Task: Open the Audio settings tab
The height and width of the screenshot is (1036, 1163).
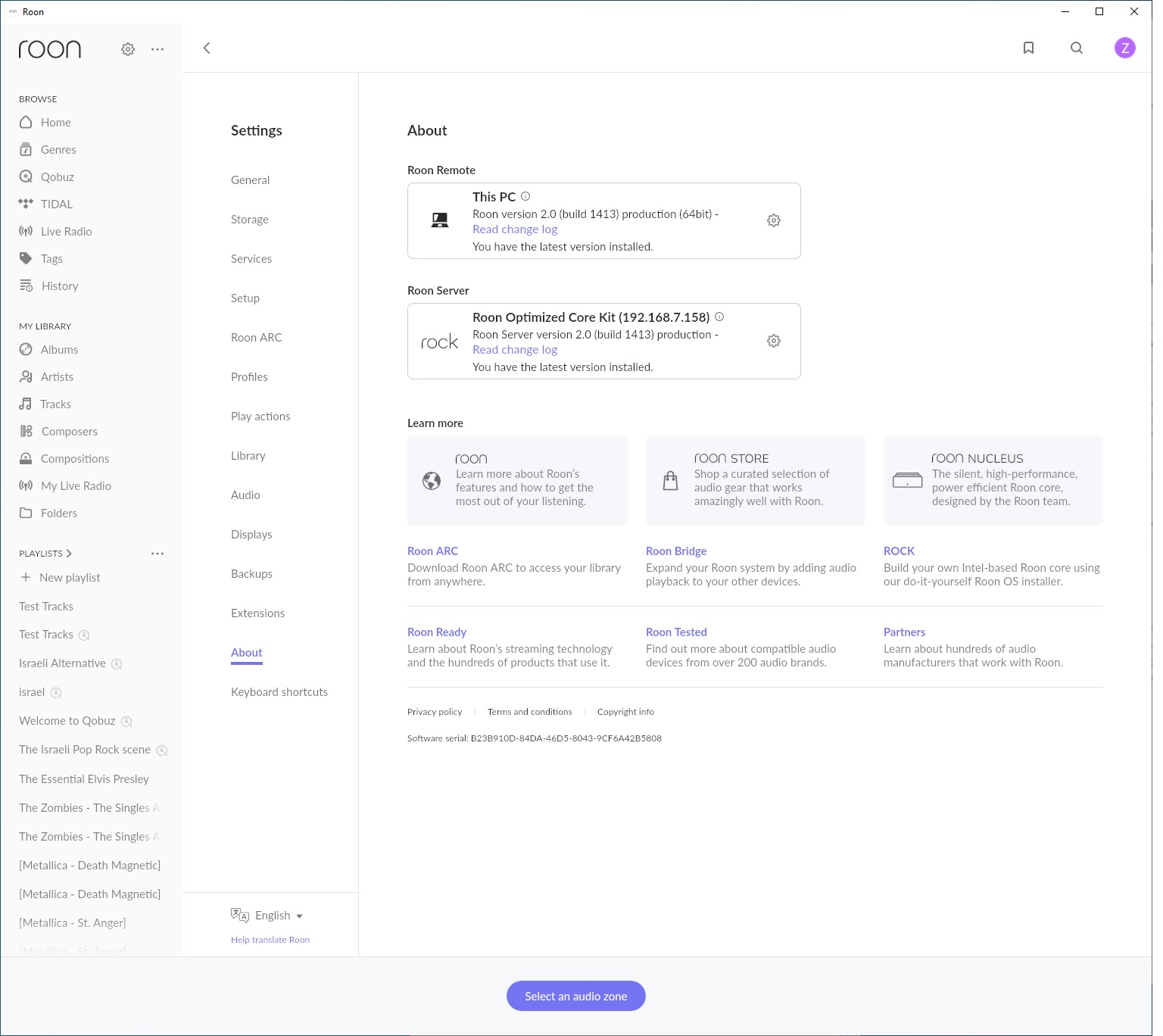Action: tap(245, 495)
